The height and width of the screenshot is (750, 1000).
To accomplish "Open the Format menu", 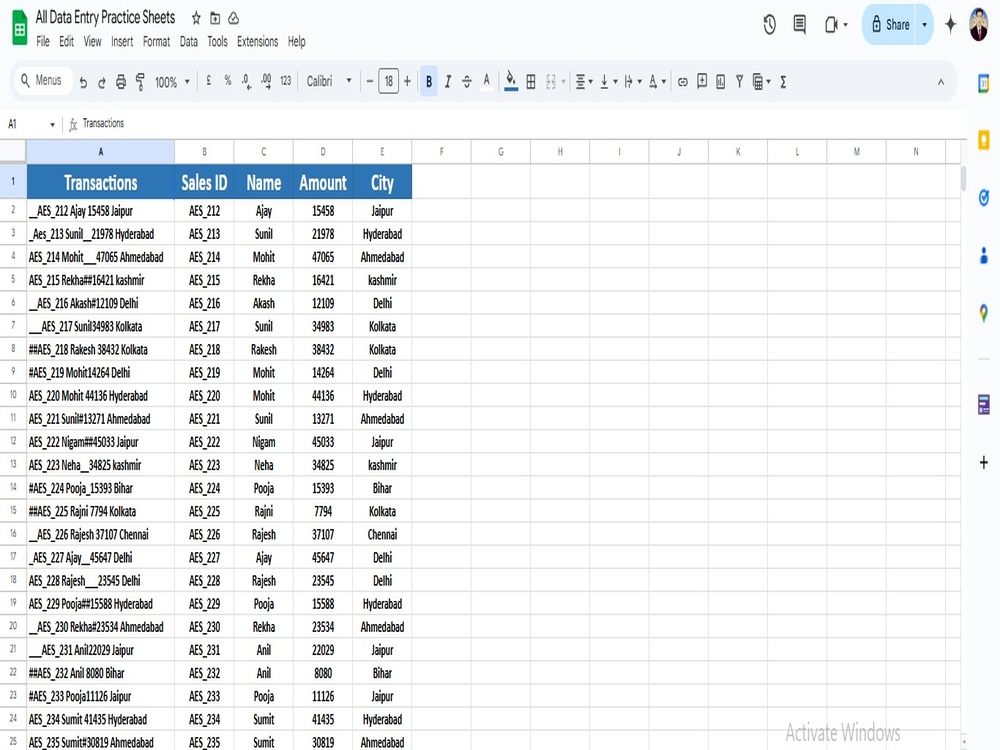I will click(156, 41).
